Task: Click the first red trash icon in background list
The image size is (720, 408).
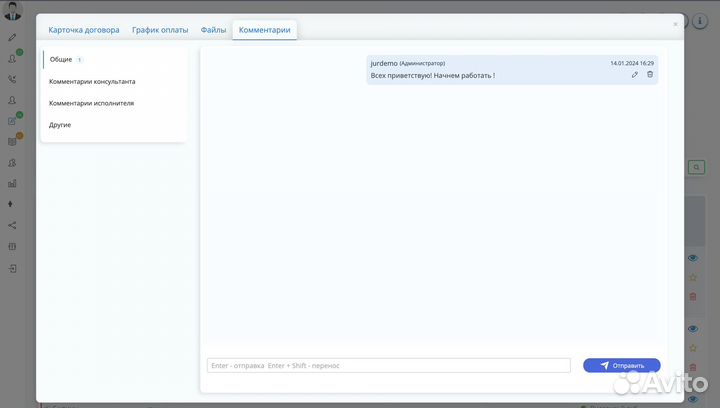Action: click(693, 296)
